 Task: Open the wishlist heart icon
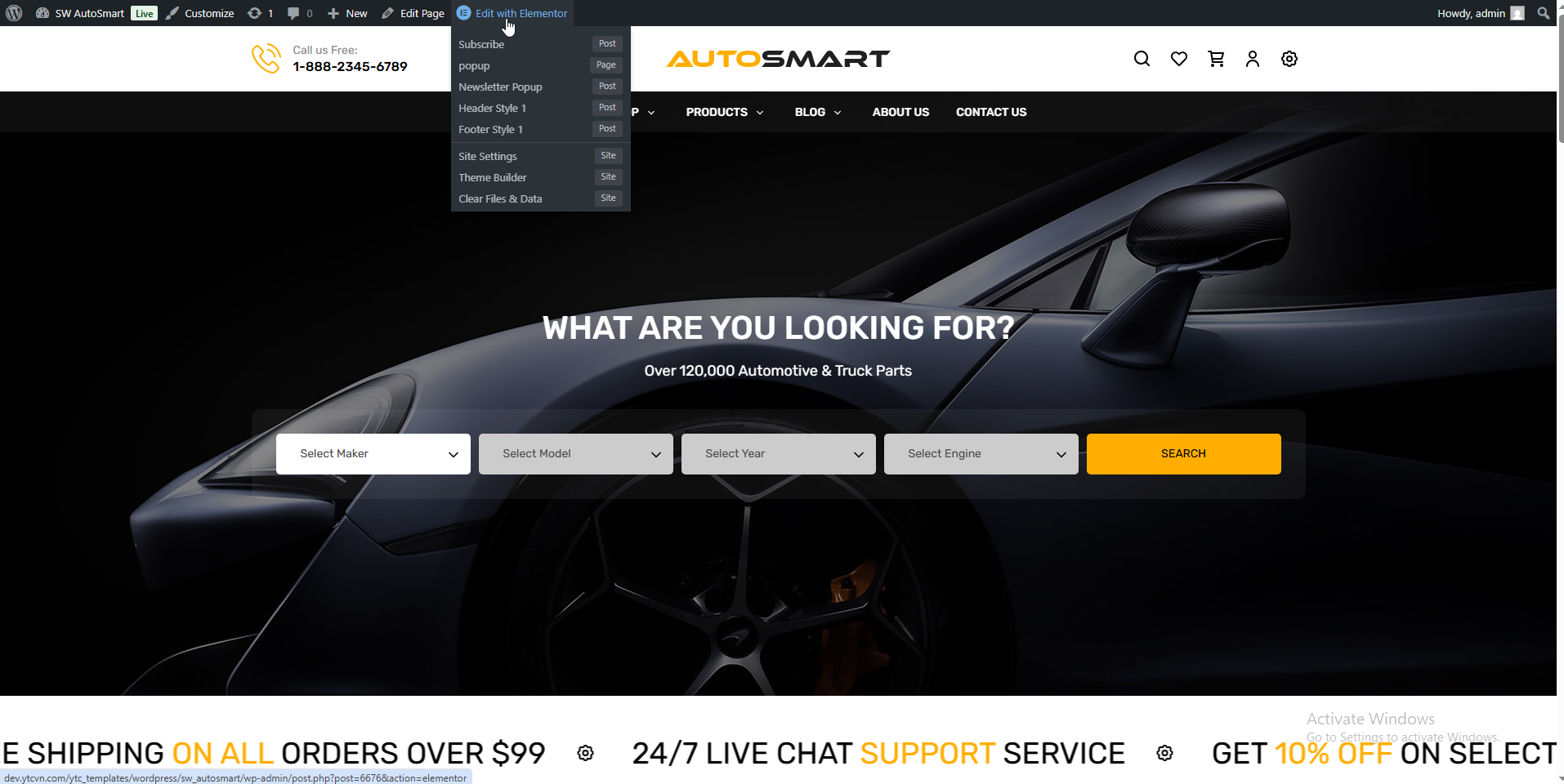point(1178,59)
